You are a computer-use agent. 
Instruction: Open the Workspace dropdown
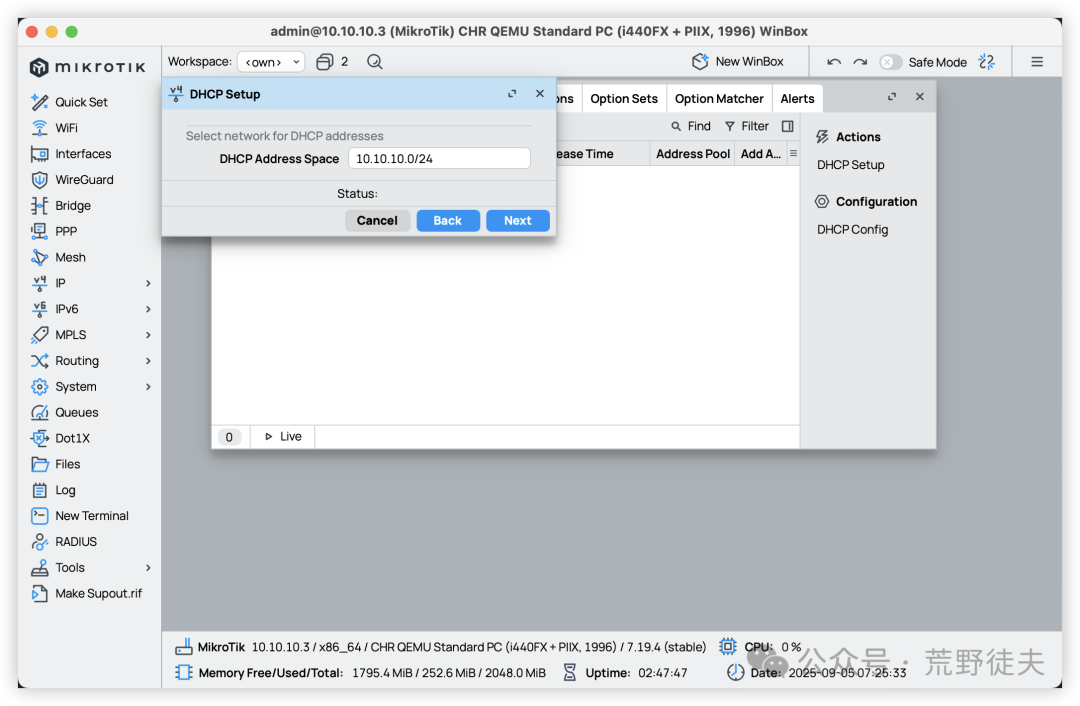point(271,62)
